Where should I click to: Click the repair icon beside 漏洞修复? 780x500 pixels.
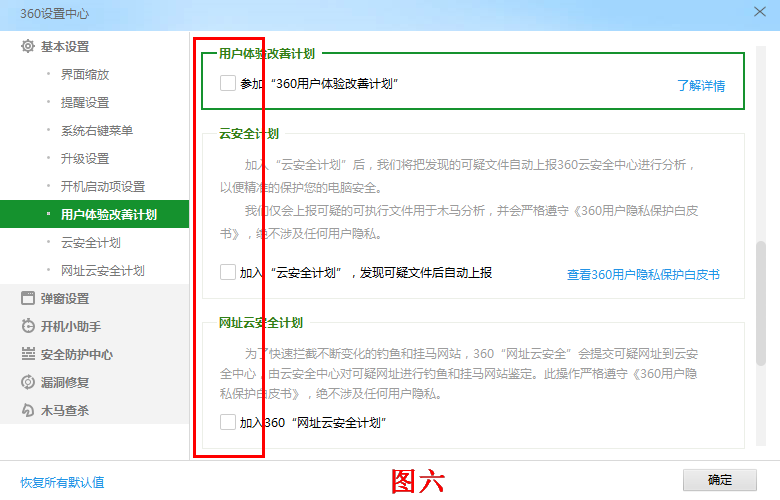tap(28, 382)
